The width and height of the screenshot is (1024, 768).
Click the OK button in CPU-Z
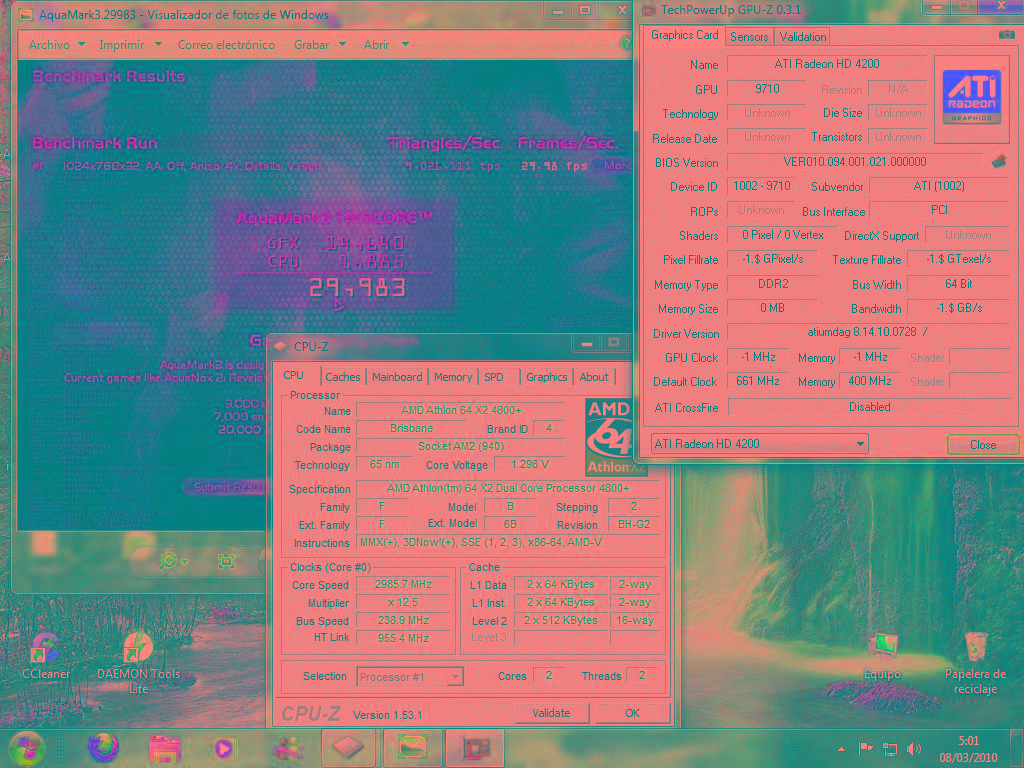point(632,713)
